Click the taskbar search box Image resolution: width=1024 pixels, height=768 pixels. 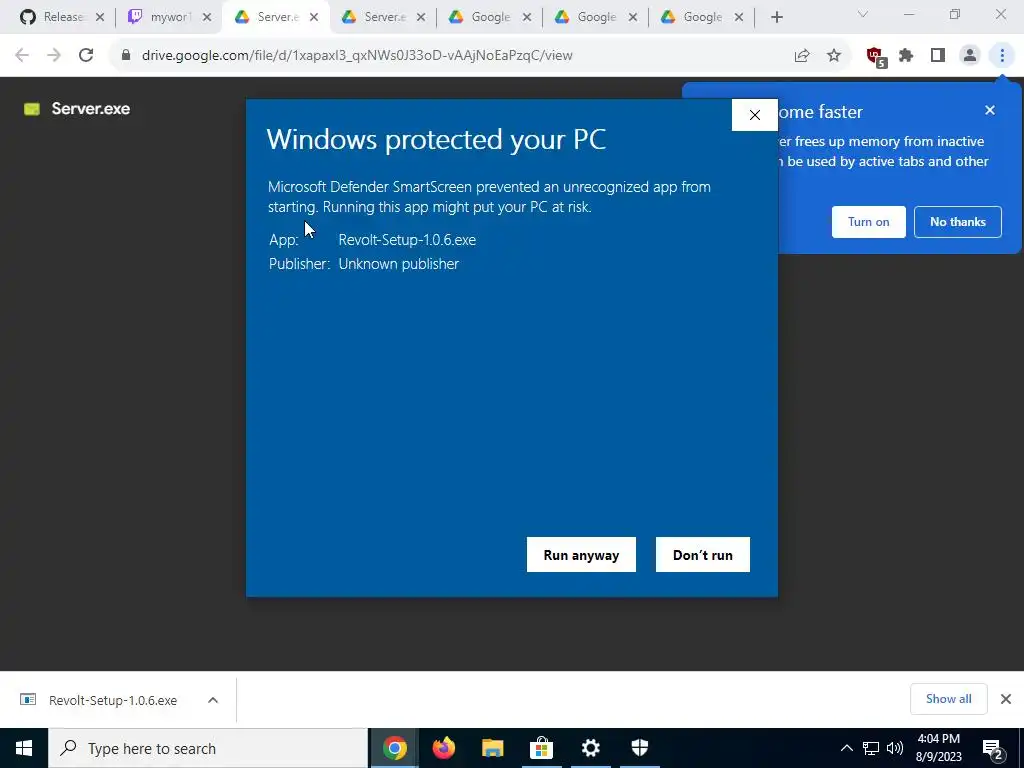pyautogui.click(x=208, y=748)
